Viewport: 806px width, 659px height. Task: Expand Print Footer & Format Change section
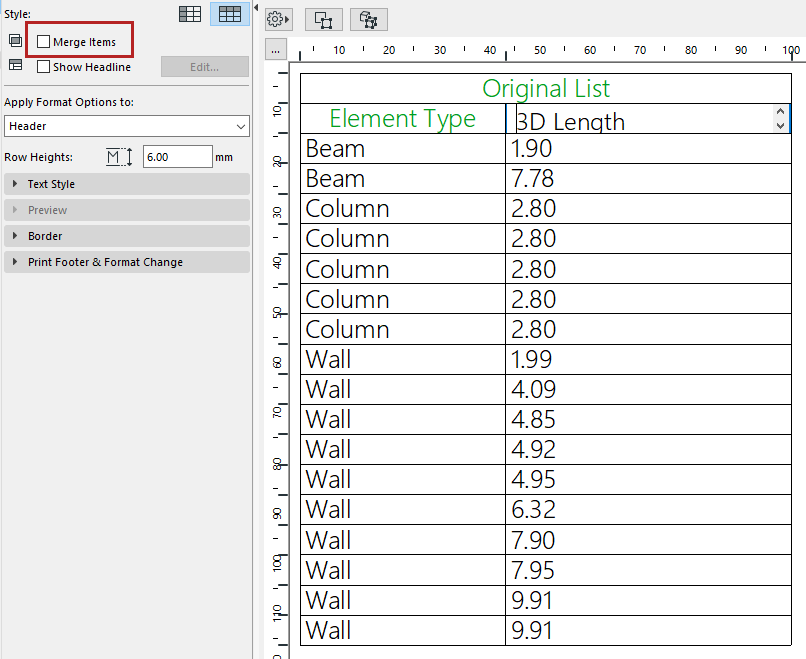[127, 262]
